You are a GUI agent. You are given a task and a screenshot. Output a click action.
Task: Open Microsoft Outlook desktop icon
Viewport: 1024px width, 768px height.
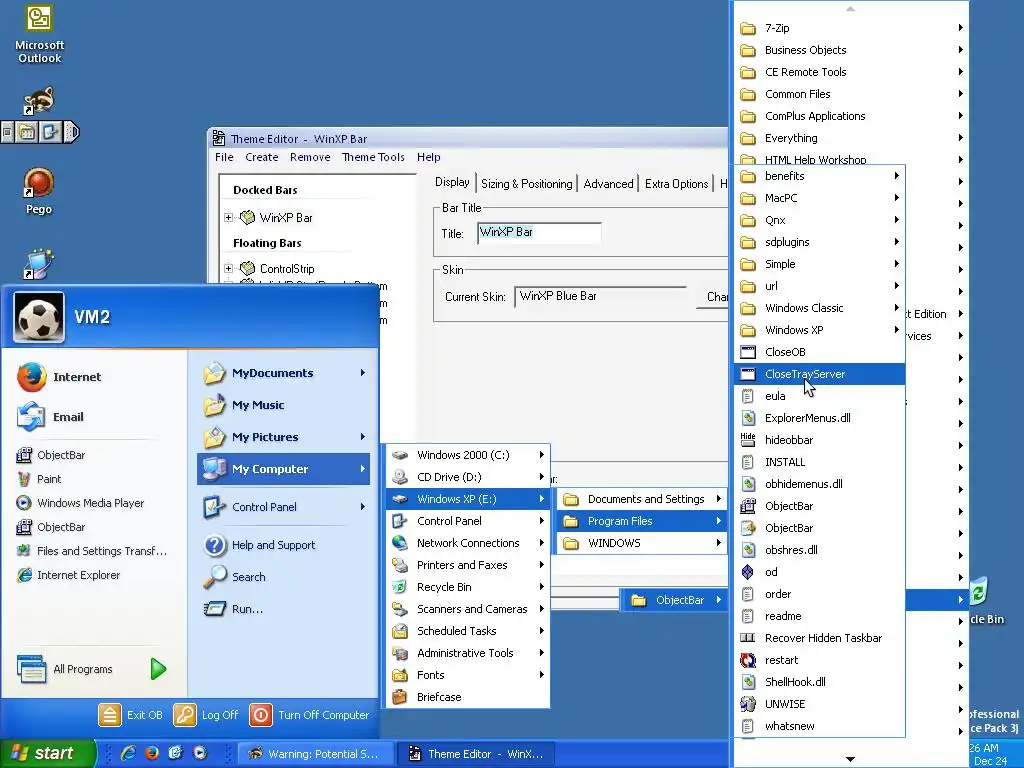(x=39, y=34)
